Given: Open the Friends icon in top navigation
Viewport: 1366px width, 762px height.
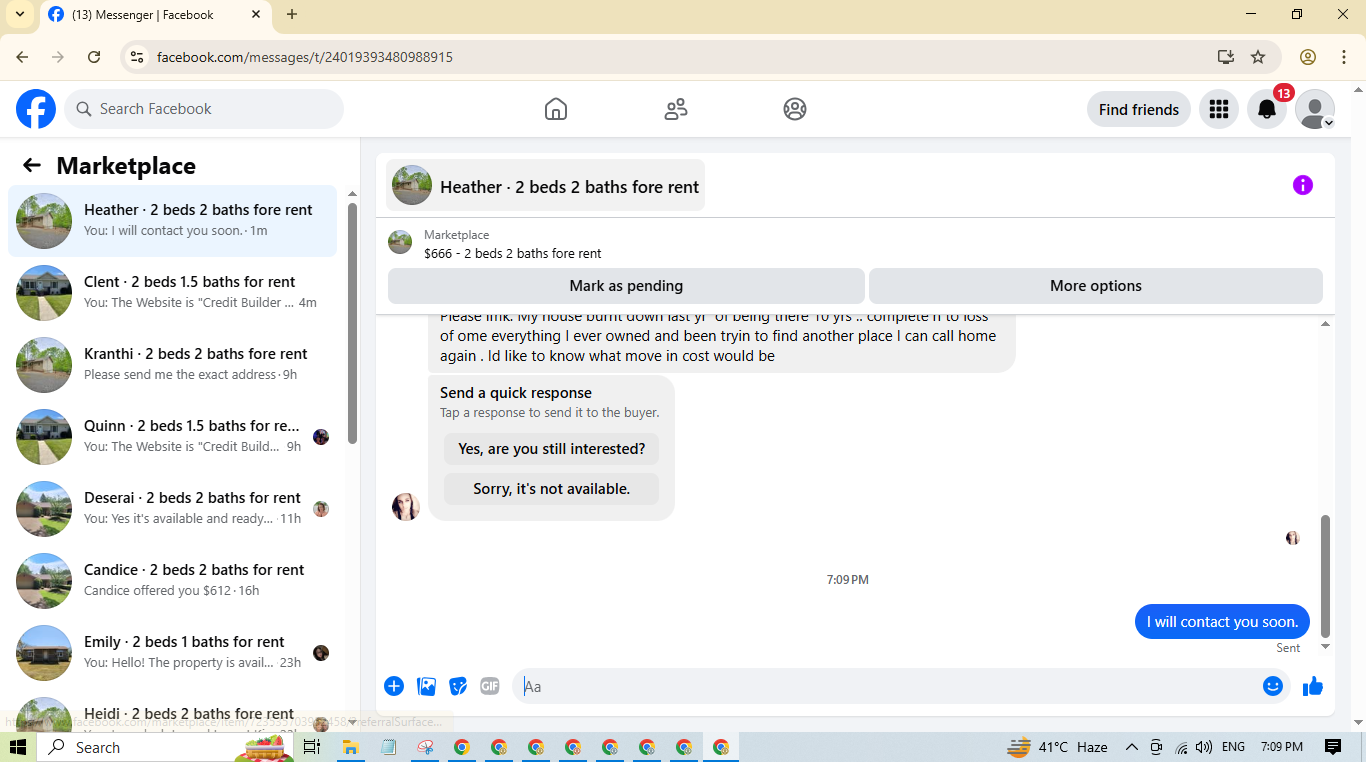Looking at the screenshot, I should 676,109.
